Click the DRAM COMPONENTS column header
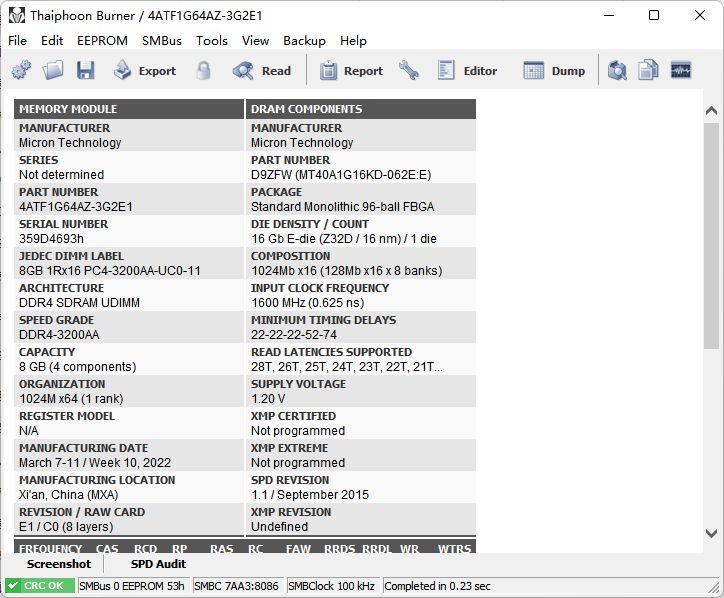The height and width of the screenshot is (598, 724). [361, 109]
